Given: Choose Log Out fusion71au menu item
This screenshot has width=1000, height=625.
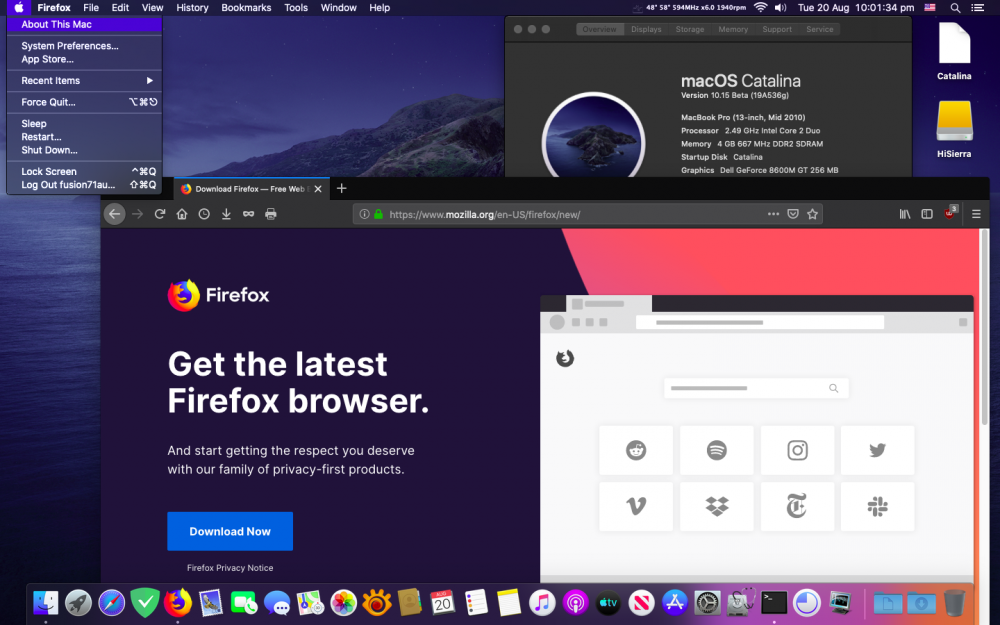Looking at the screenshot, I should tap(84, 185).
